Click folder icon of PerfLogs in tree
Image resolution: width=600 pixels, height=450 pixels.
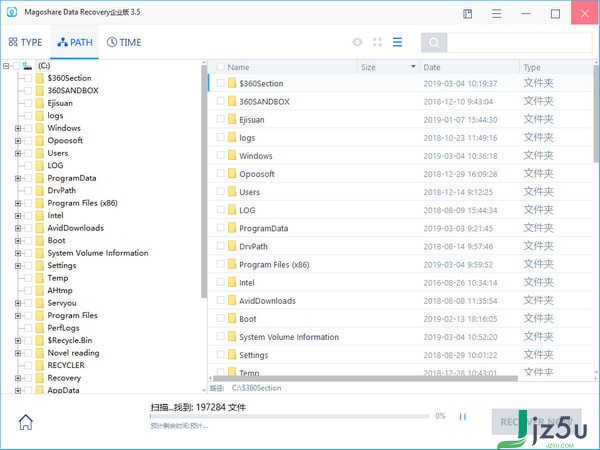40,328
